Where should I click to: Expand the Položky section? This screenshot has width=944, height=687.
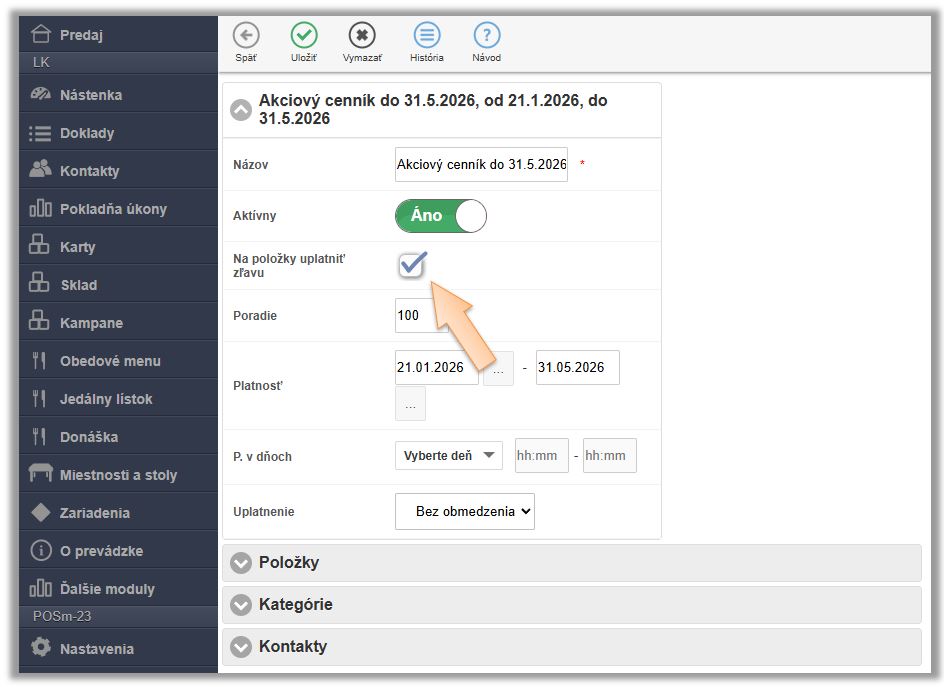pos(288,563)
